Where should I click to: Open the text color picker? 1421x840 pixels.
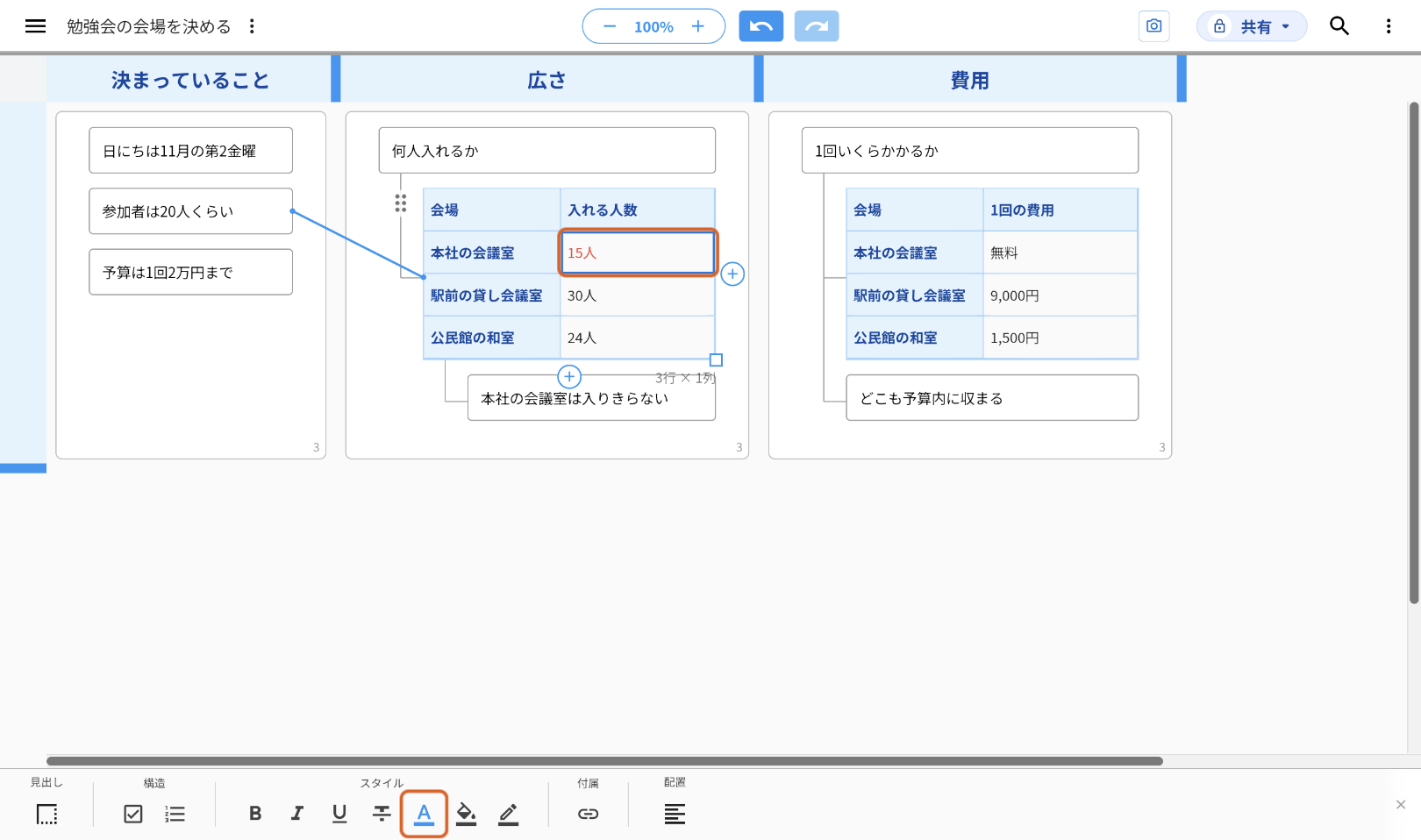tap(424, 814)
